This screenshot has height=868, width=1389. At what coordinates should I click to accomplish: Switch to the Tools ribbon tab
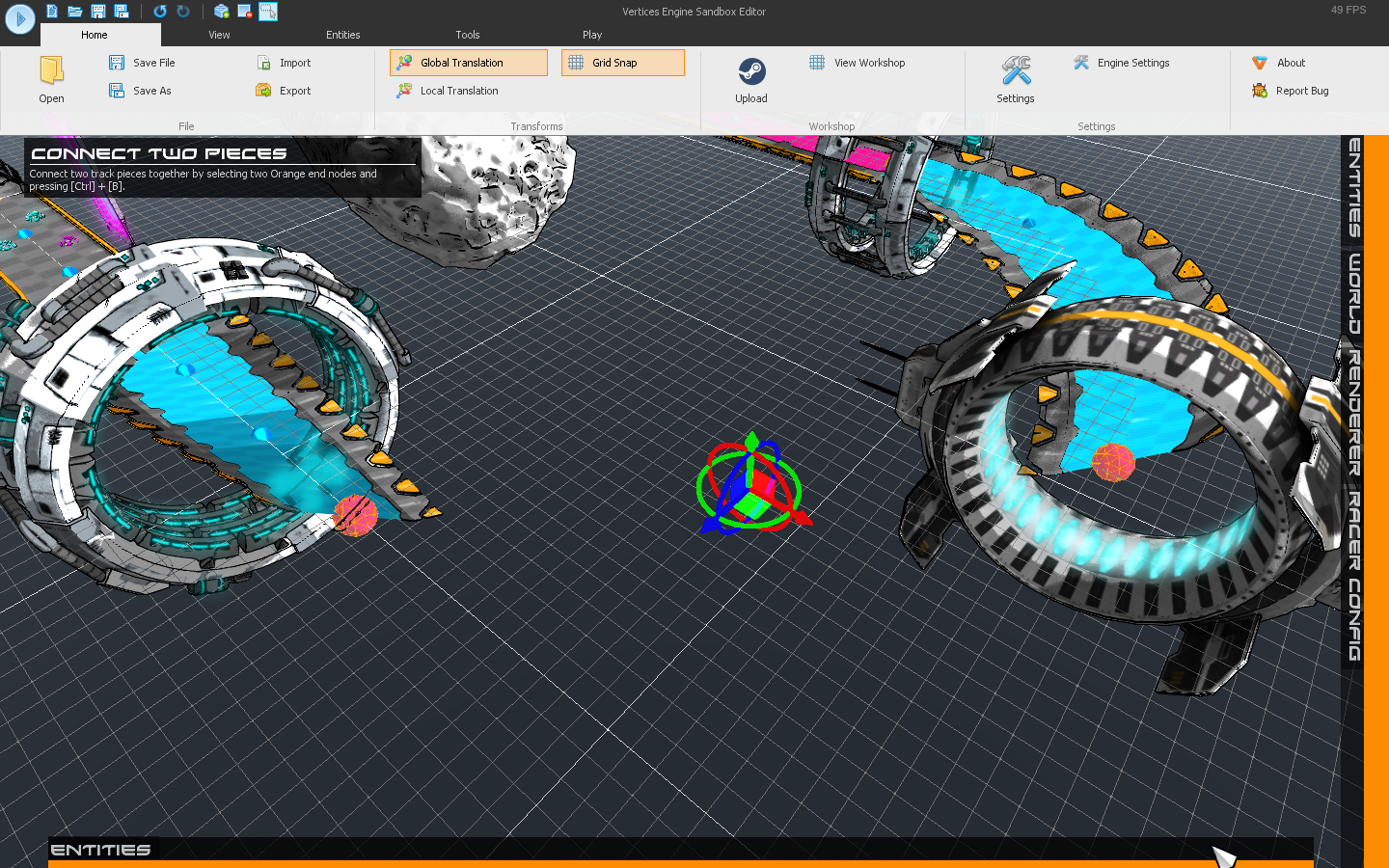tap(468, 35)
